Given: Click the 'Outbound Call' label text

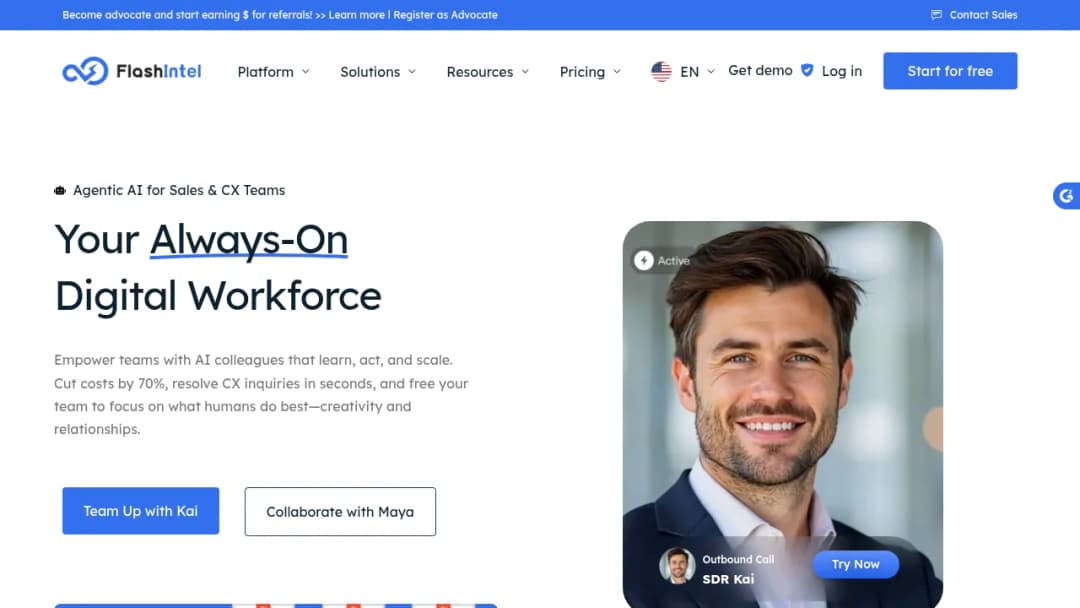Looking at the screenshot, I should [x=738, y=560].
